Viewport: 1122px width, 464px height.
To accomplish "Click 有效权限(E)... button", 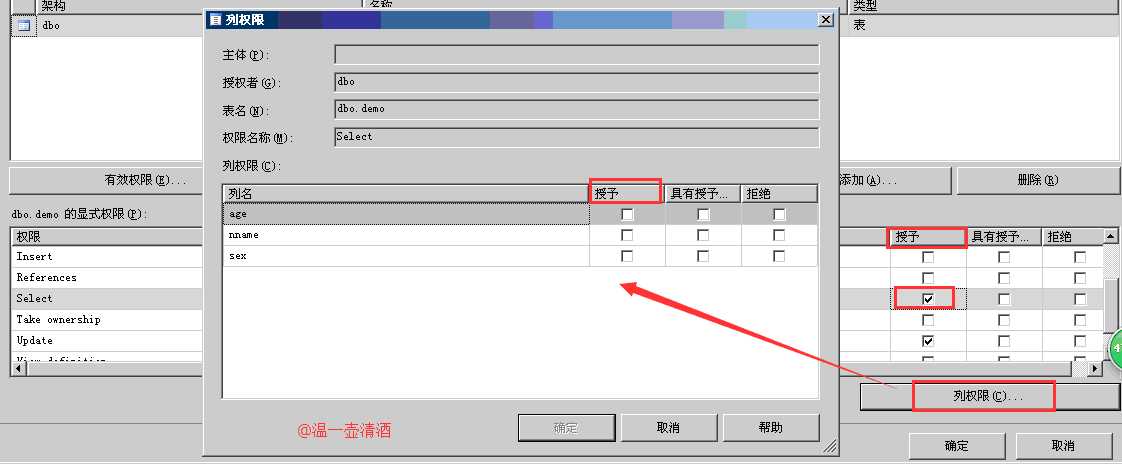I will coord(106,180).
